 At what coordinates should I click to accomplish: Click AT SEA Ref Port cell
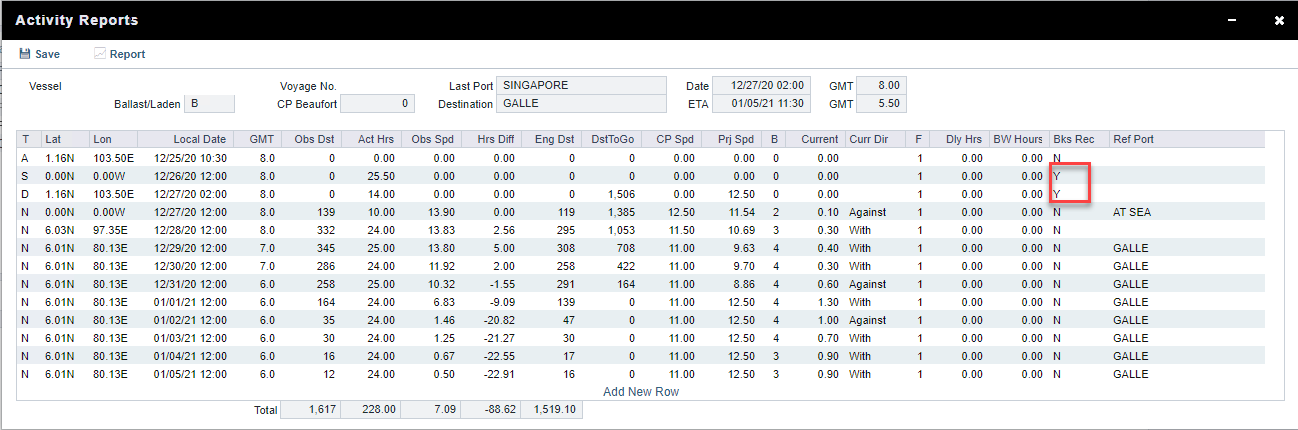(1131, 212)
